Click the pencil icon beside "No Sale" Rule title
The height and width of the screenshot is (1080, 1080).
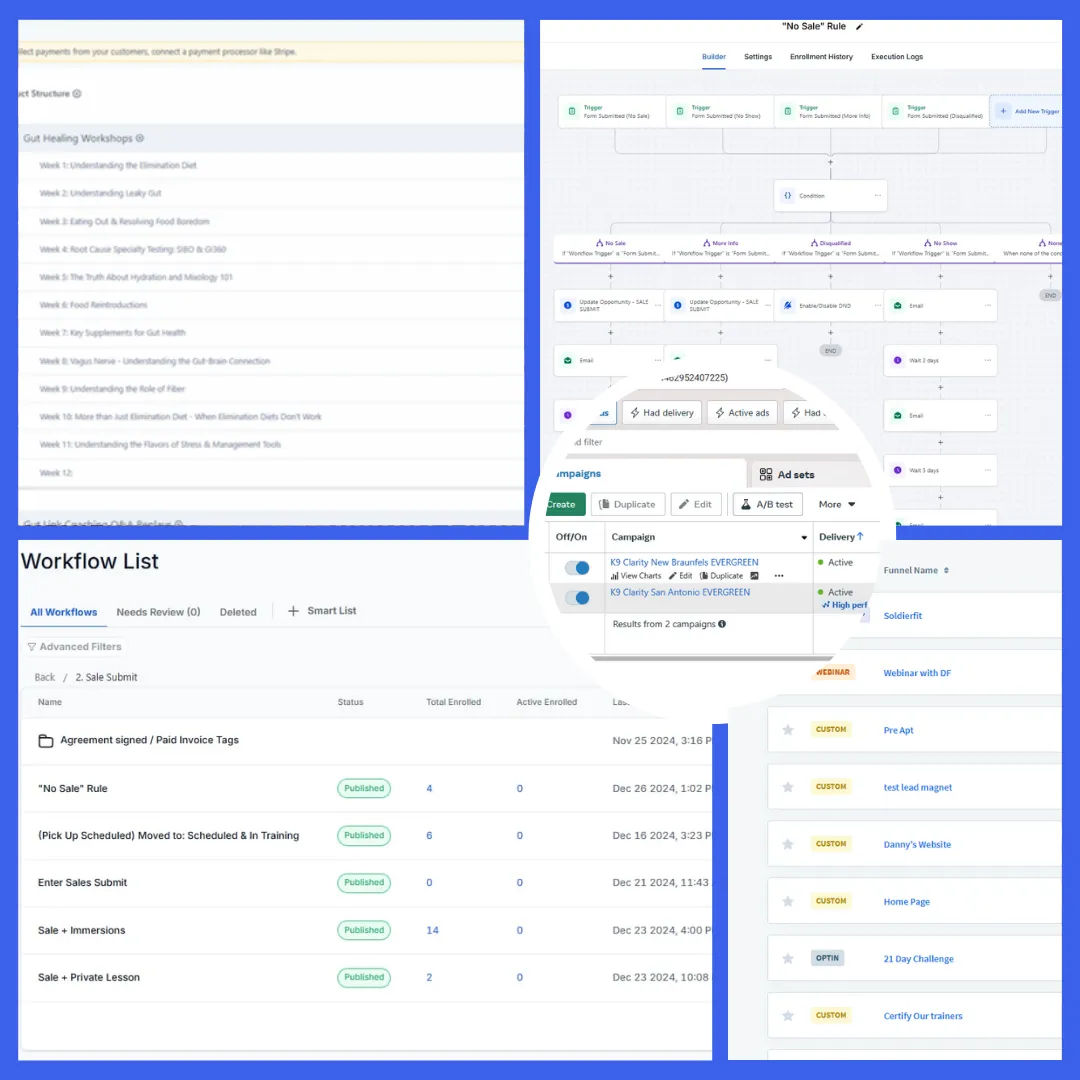click(x=859, y=27)
